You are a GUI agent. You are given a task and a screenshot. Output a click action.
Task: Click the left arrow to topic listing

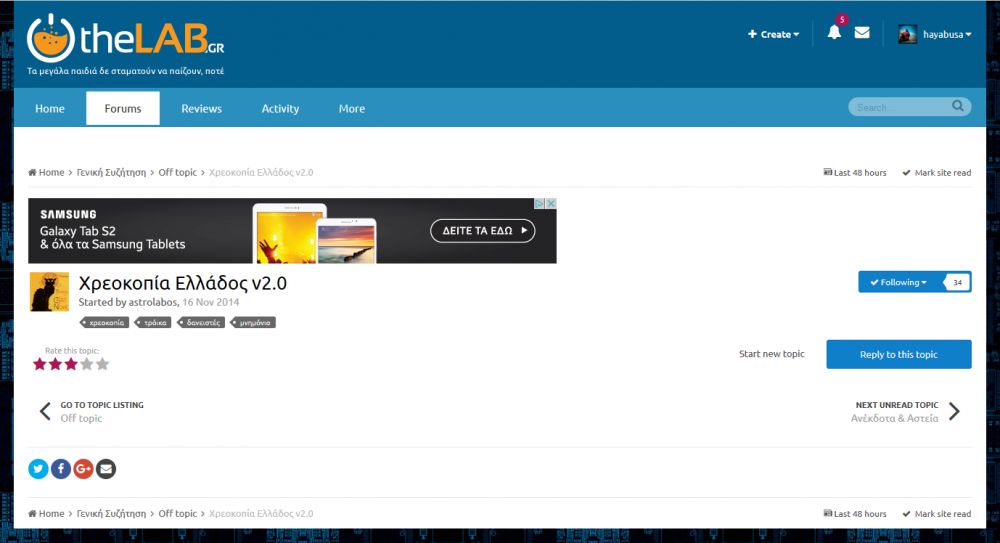45,412
